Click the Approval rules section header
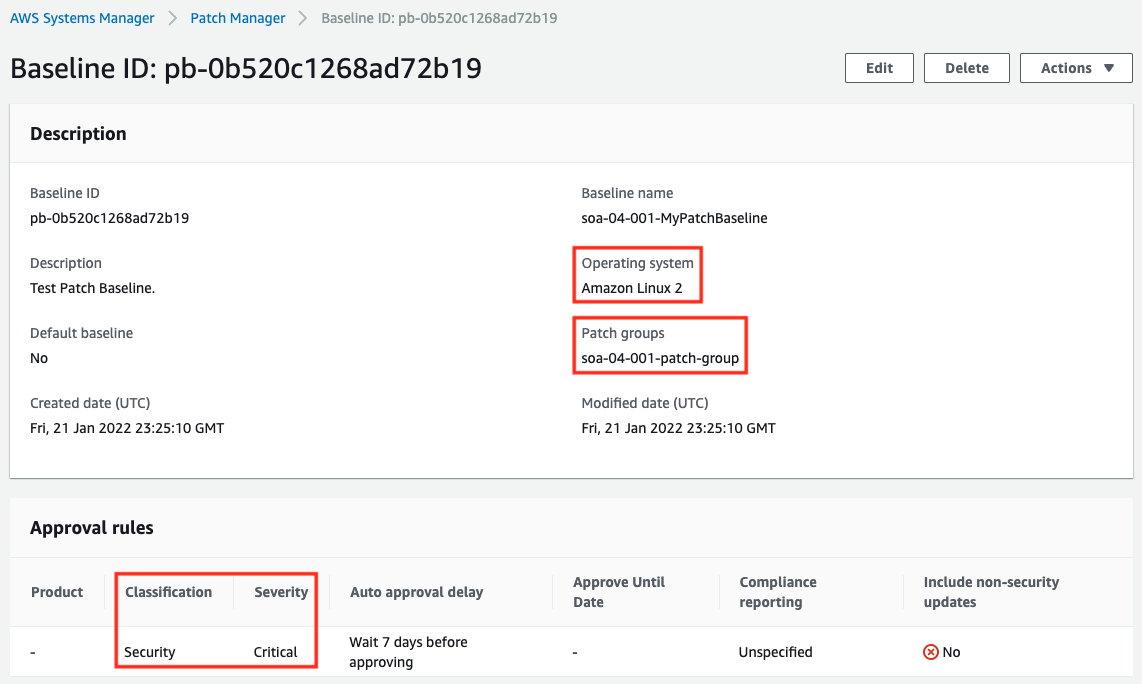 coord(91,527)
